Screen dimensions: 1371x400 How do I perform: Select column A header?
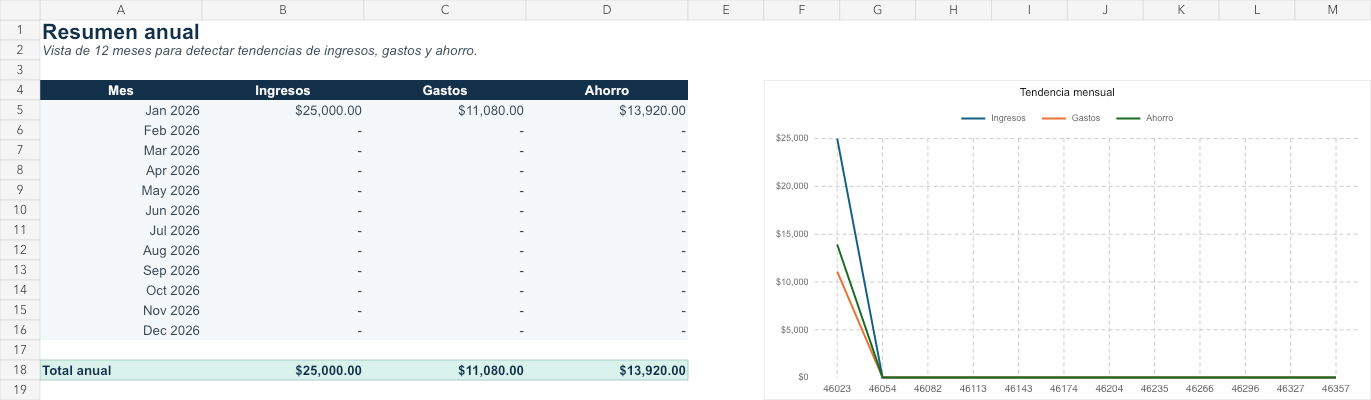click(121, 10)
